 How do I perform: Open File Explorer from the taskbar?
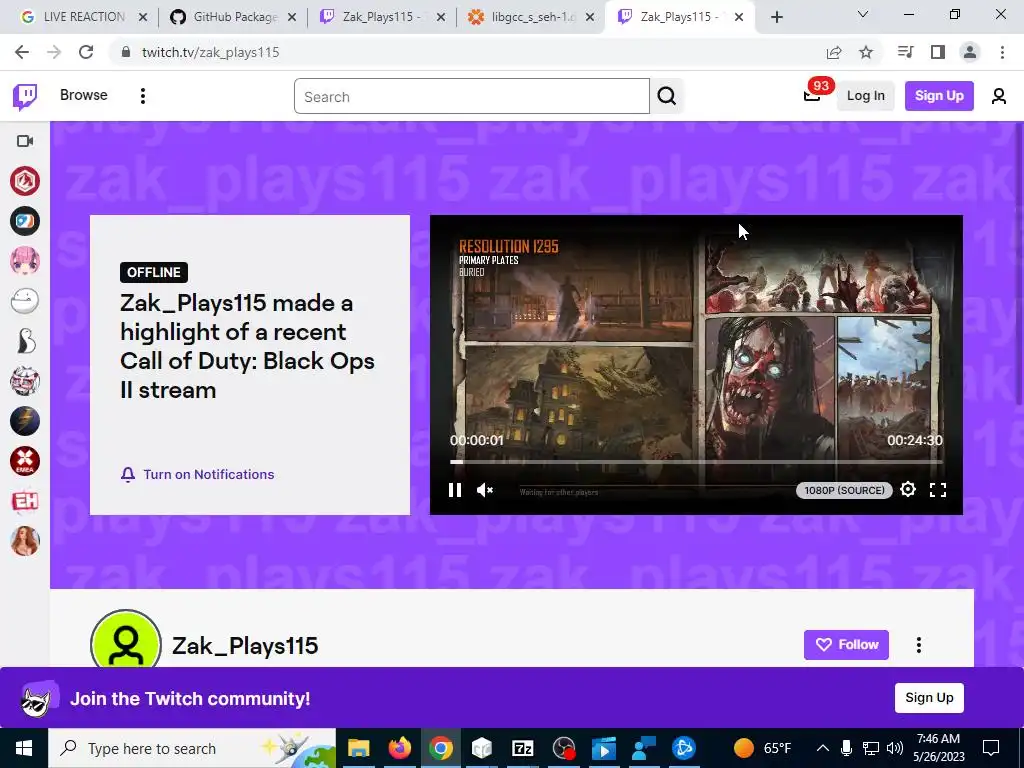click(359, 748)
